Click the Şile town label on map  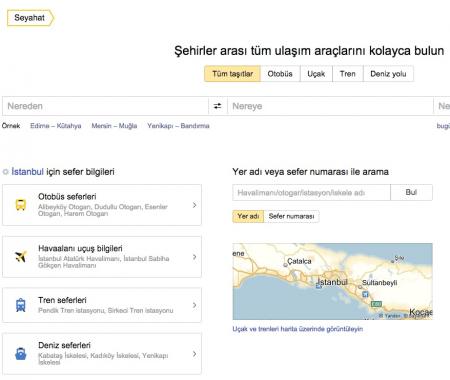(x=399, y=258)
